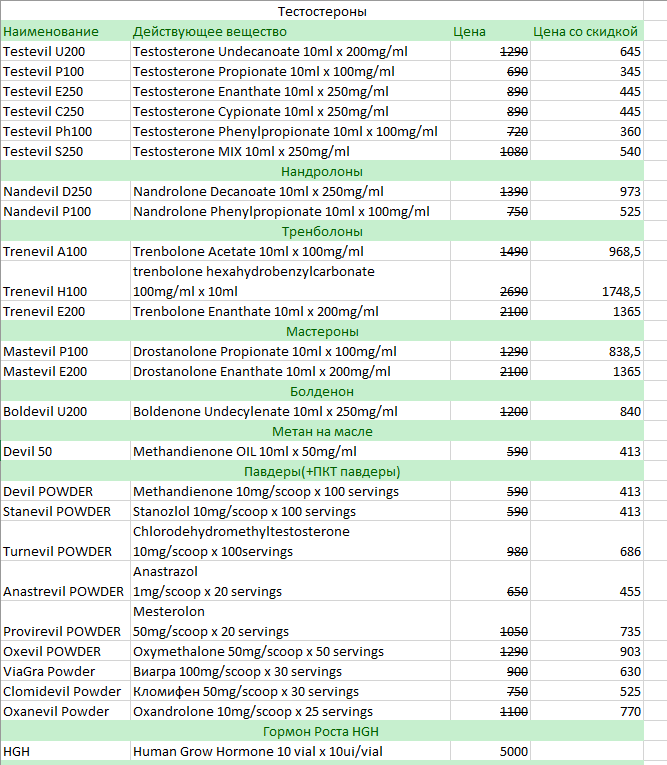Click the crossed-out price 2690 cell
This screenshot has width=667, height=765.
tap(512, 291)
